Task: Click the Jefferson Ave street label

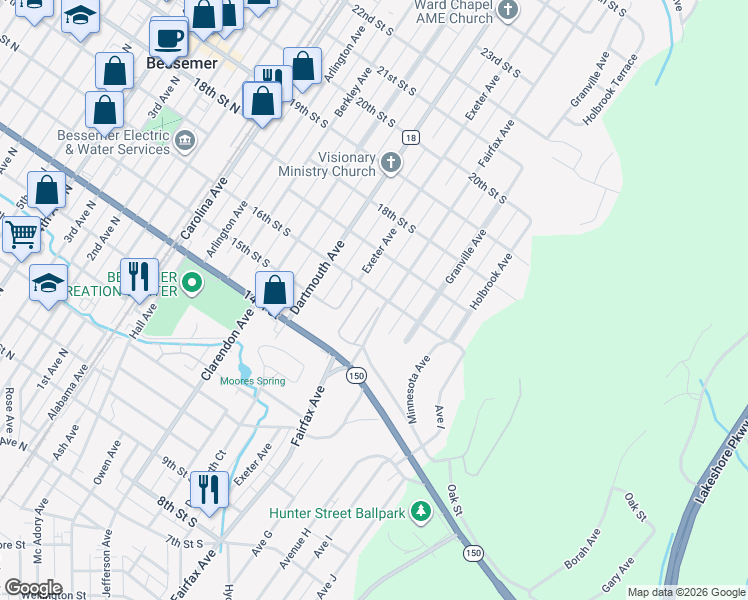Action: click(107, 563)
